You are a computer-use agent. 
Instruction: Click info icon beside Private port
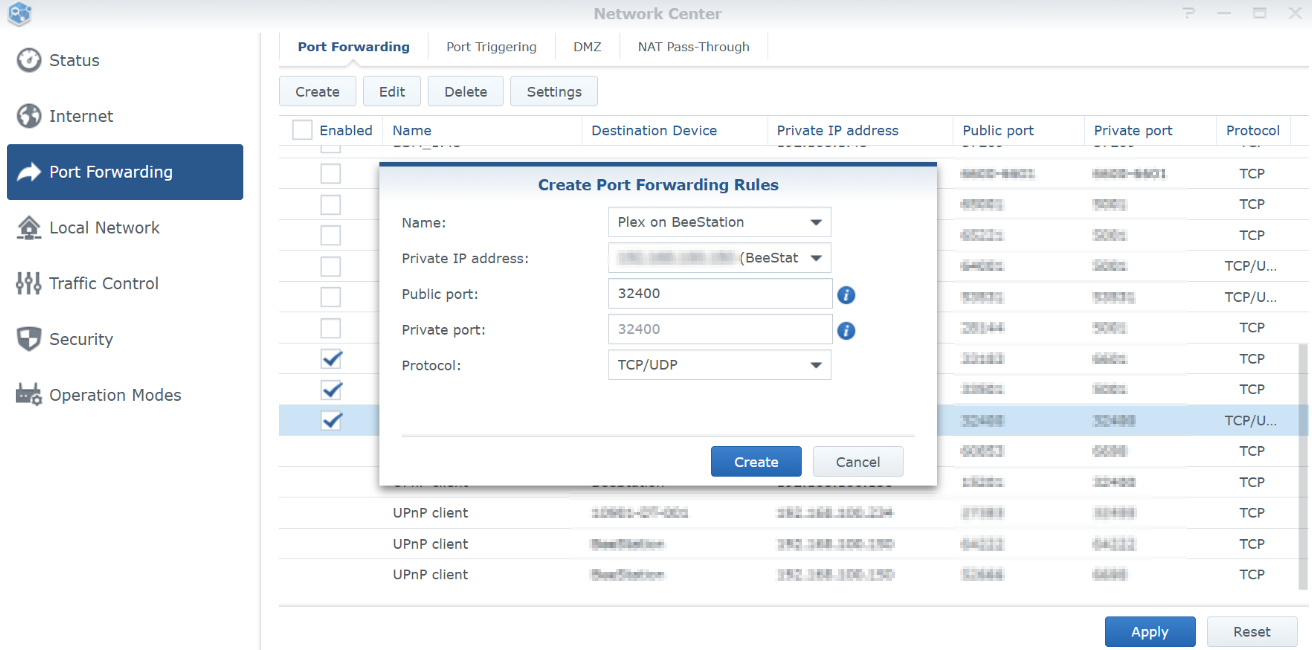[846, 330]
